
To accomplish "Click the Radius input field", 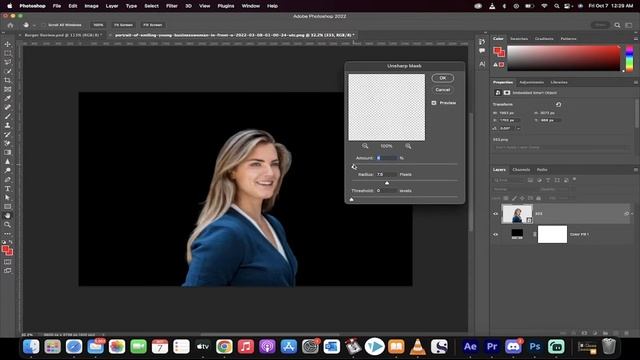I will pyautogui.click(x=386, y=174).
